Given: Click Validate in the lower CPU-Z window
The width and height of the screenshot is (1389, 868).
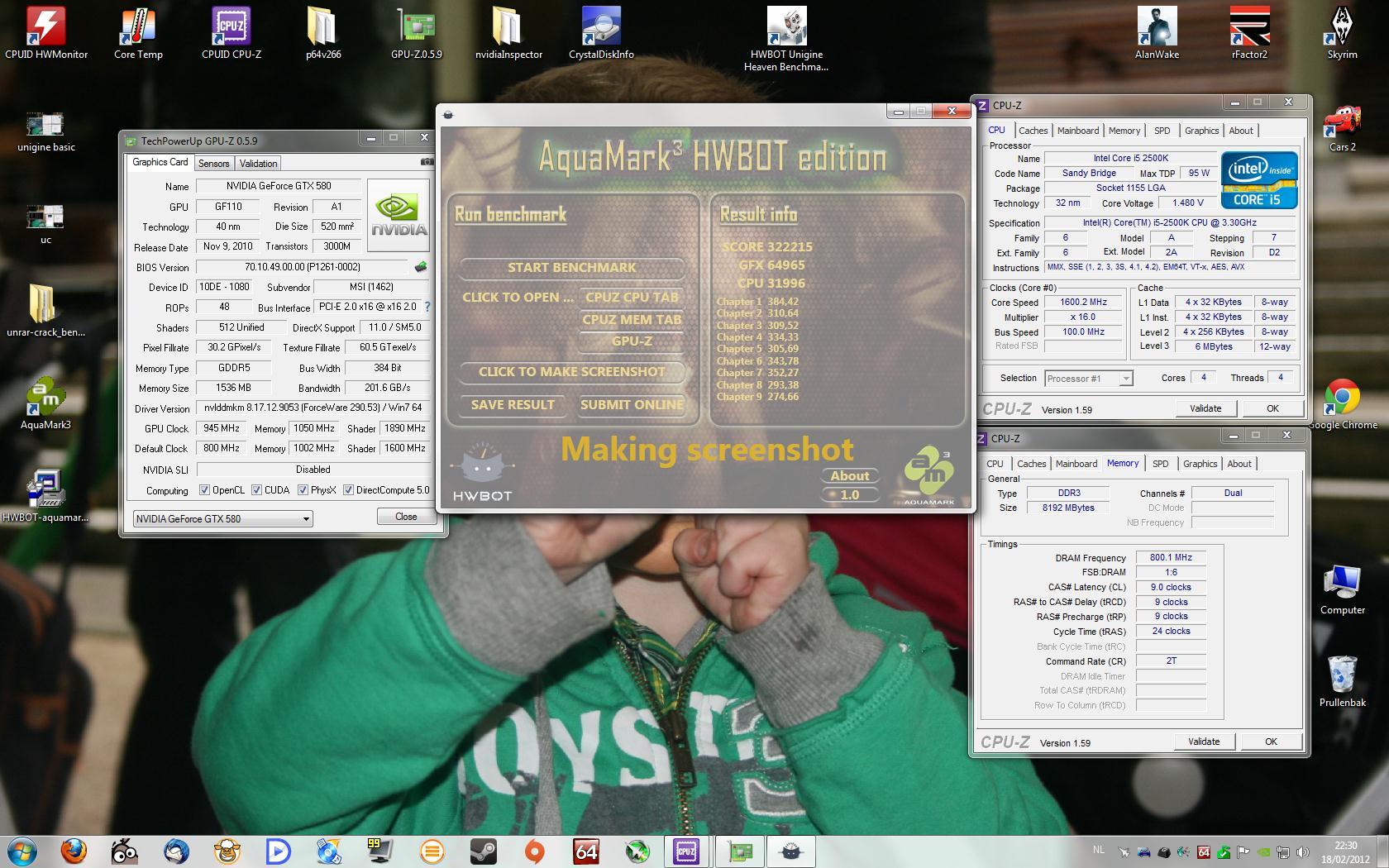Looking at the screenshot, I should point(1204,742).
